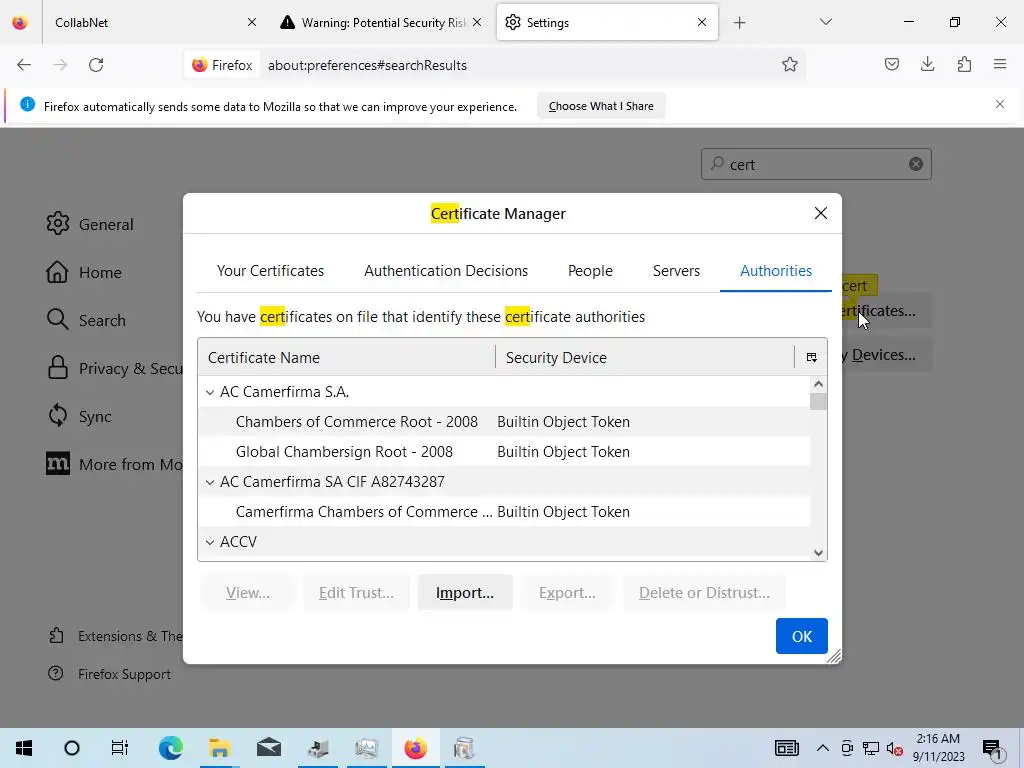Open Firefox Support link in sidebar
Image resolution: width=1024 pixels, height=768 pixels.
[109, 674]
